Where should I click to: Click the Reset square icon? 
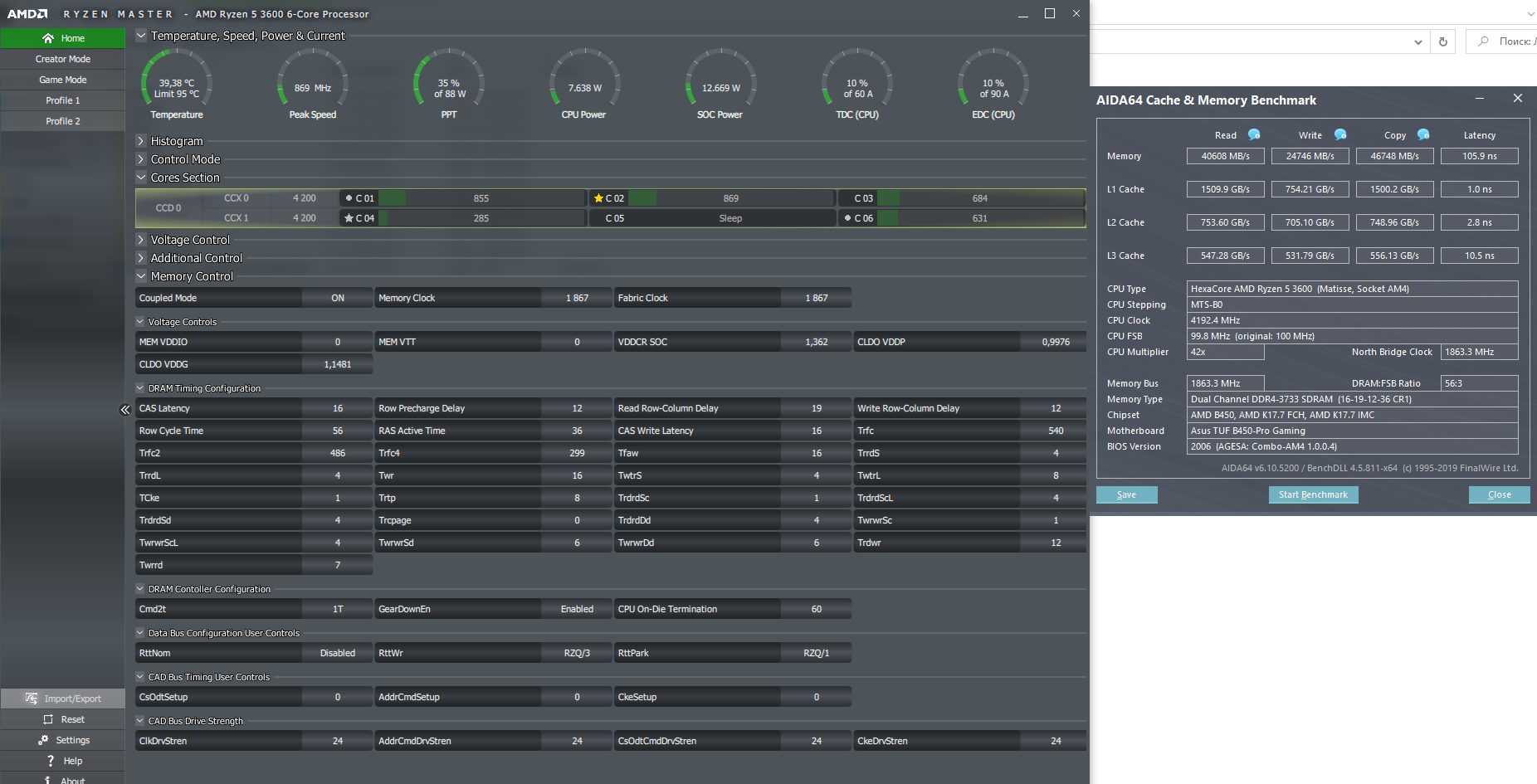(x=48, y=719)
